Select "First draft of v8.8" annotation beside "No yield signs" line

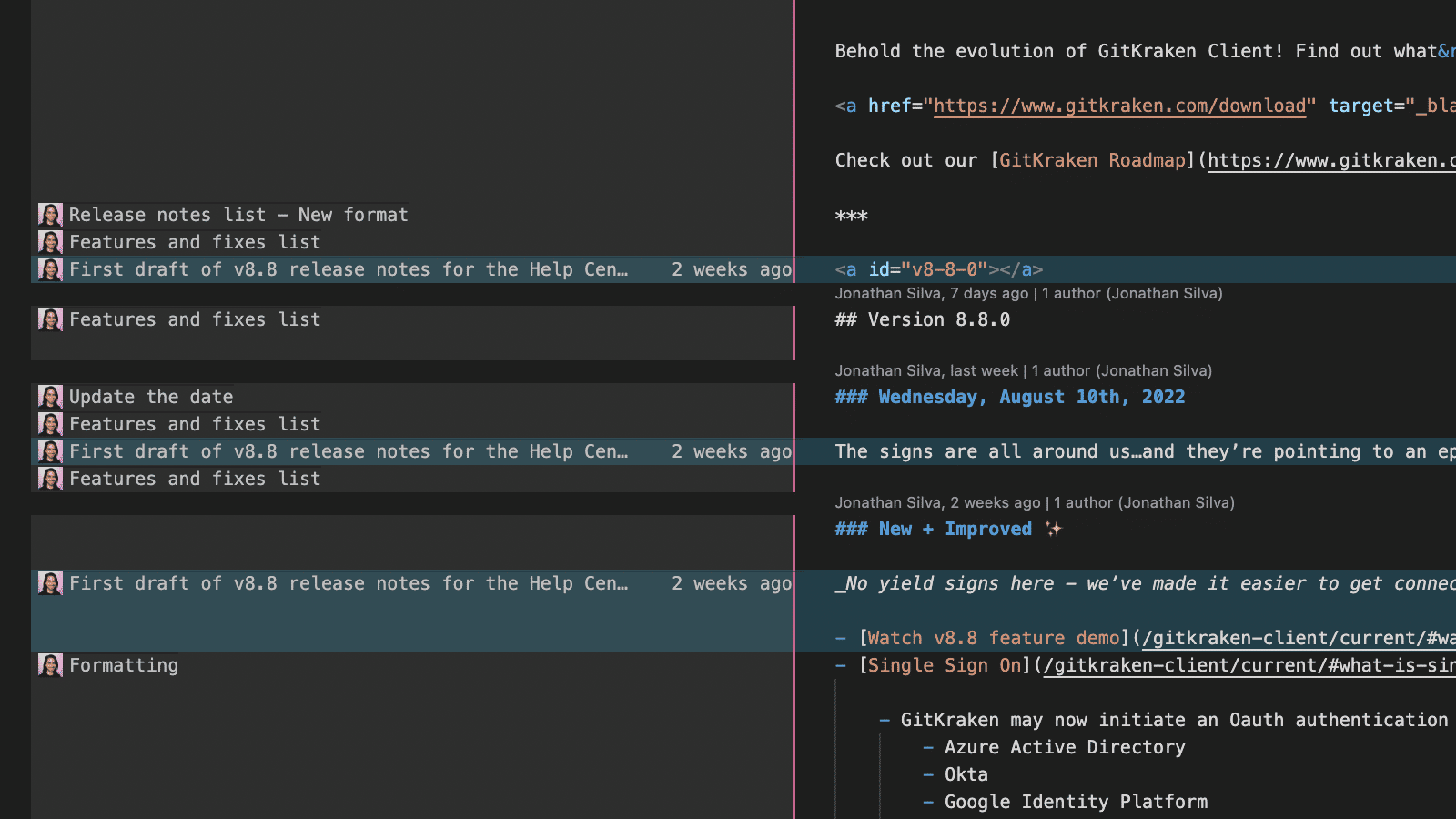(x=349, y=583)
